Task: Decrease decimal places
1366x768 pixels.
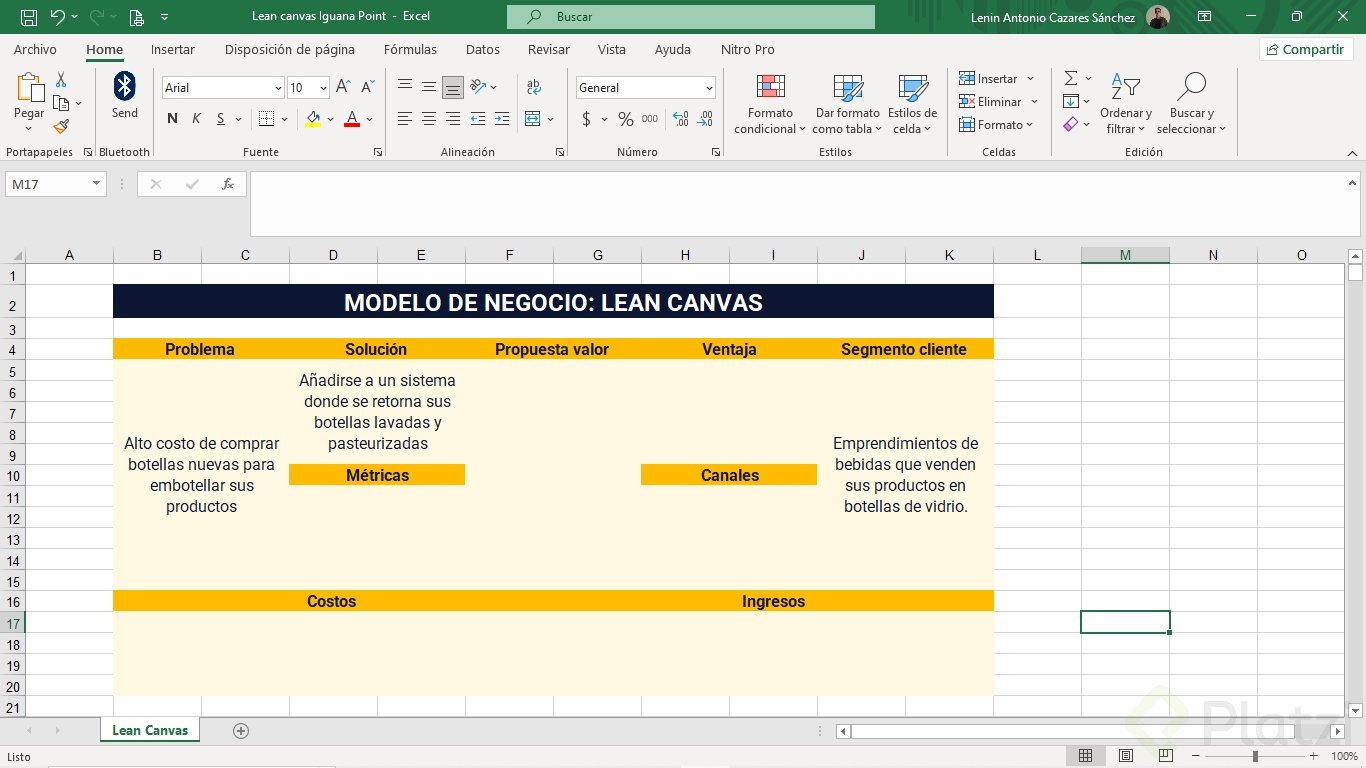Action: click(x=705, y=119)
